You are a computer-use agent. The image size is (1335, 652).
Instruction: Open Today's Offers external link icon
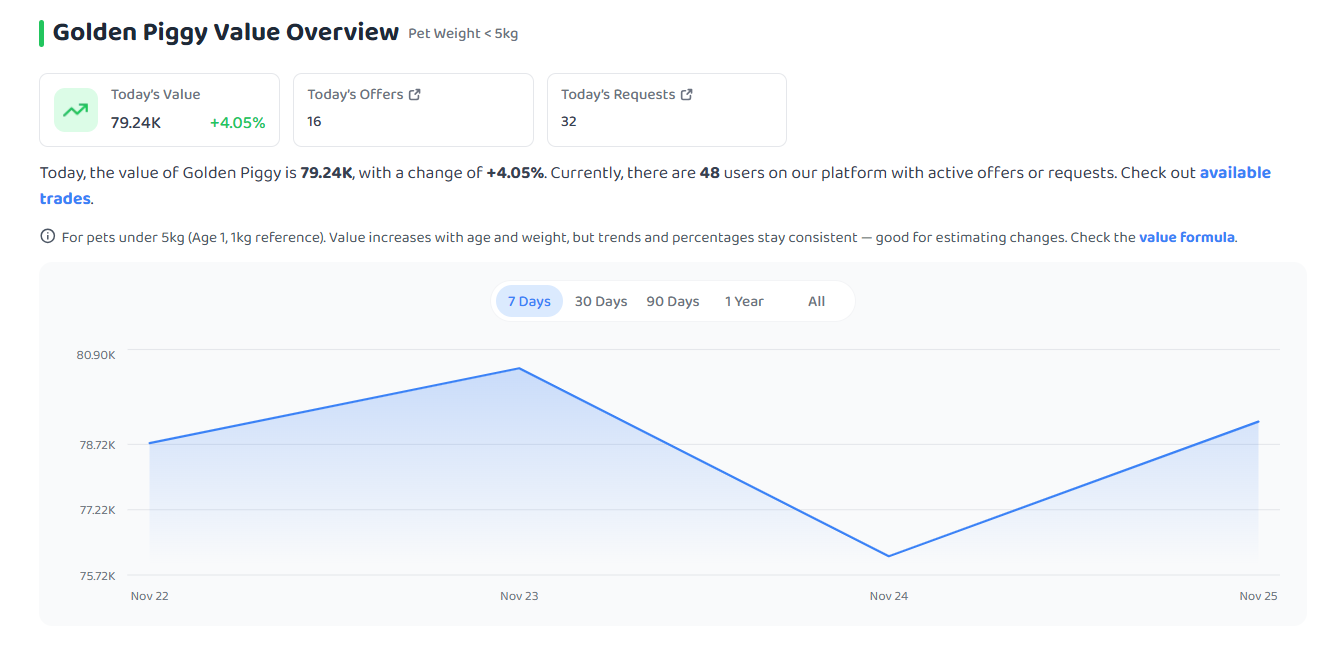(x=415, y=94)
